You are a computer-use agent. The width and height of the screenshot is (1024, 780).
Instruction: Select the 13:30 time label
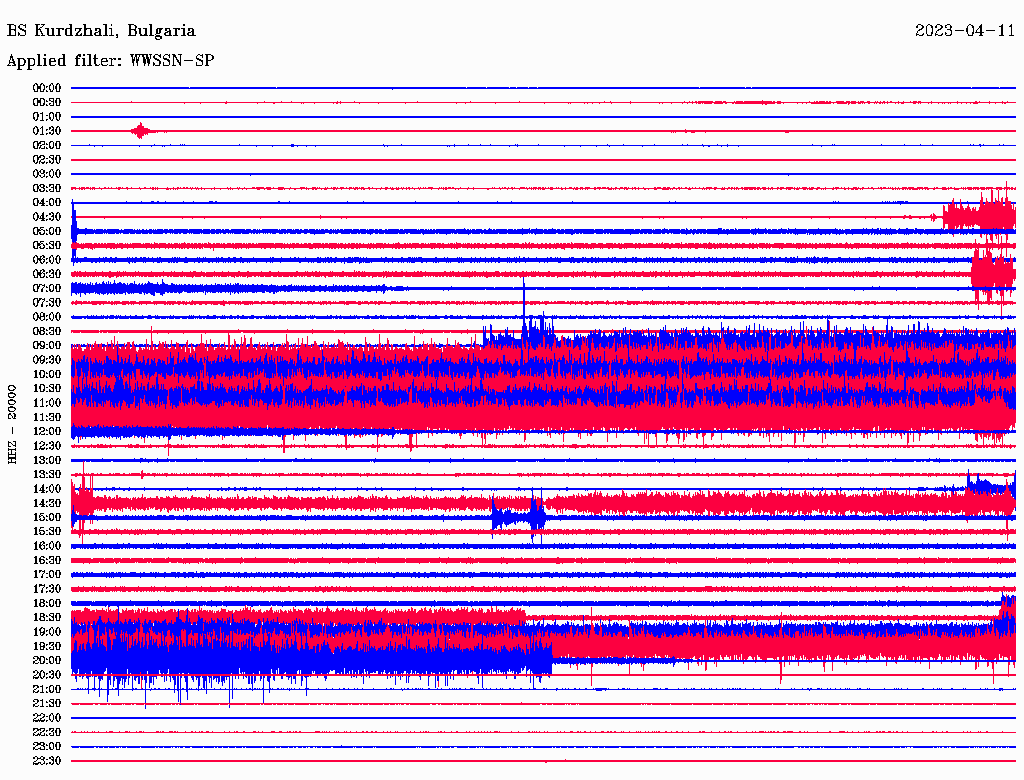point(47,474)
